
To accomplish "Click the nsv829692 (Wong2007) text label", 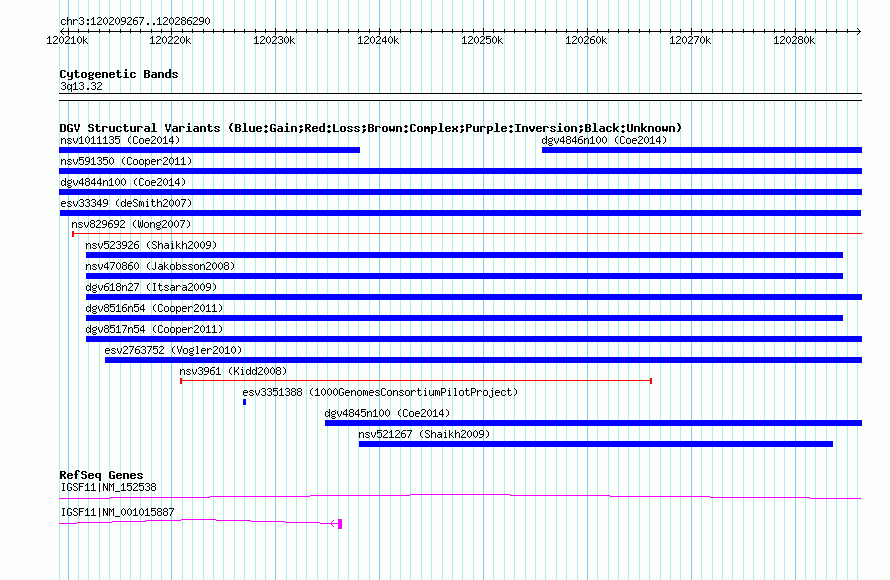I will (131, 224).
